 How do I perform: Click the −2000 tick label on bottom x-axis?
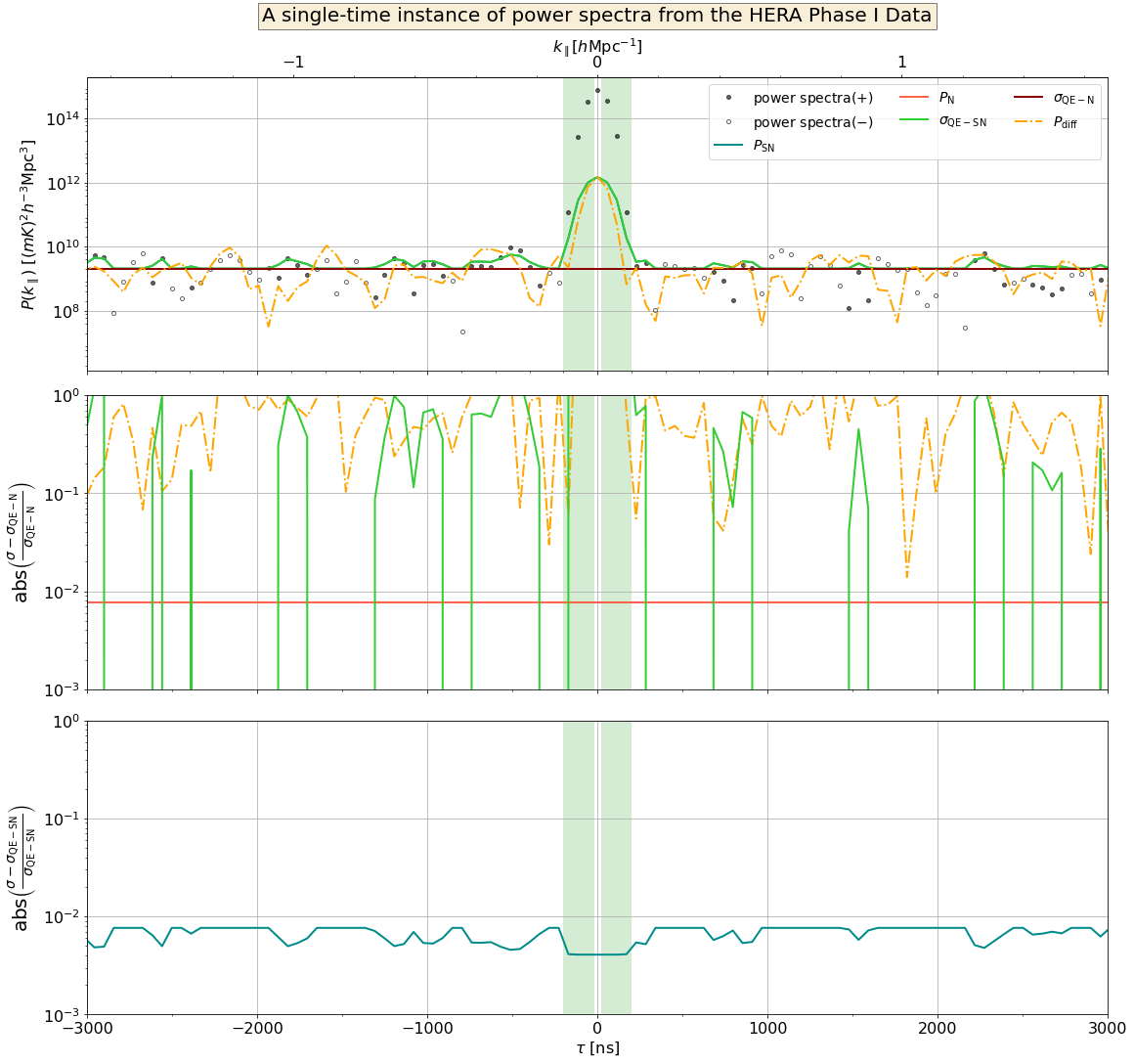click(257, 1028)
